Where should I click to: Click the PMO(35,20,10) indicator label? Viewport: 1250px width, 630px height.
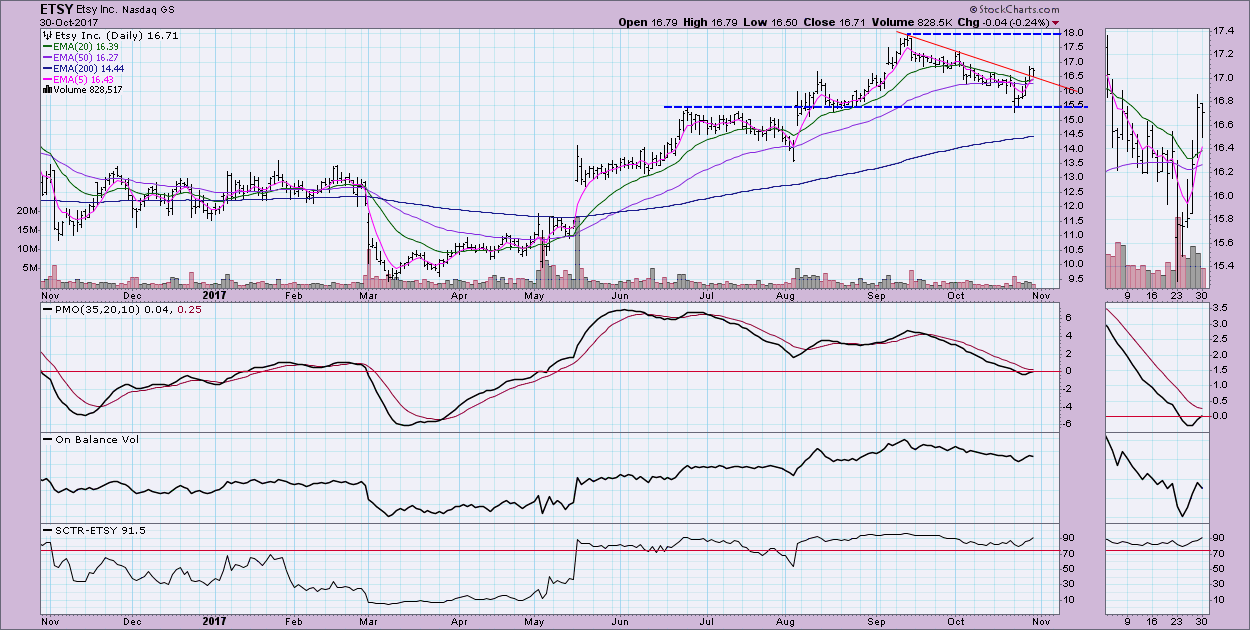point(94,313)
